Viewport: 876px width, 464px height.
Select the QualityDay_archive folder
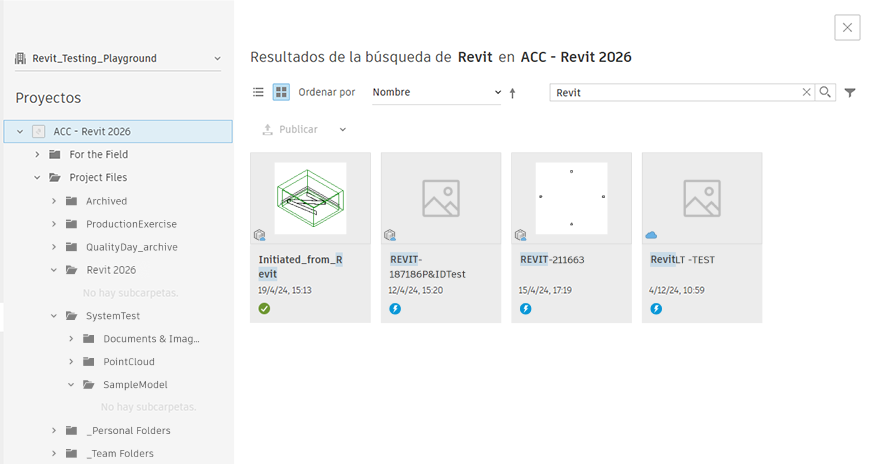pyautogui.click(x=132, y=247)
